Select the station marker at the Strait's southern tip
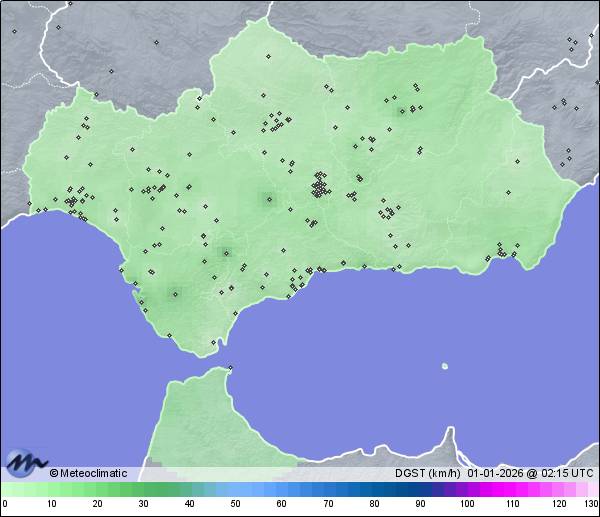The height and width of the screenshot is (517, 600). tap(231, 368)
